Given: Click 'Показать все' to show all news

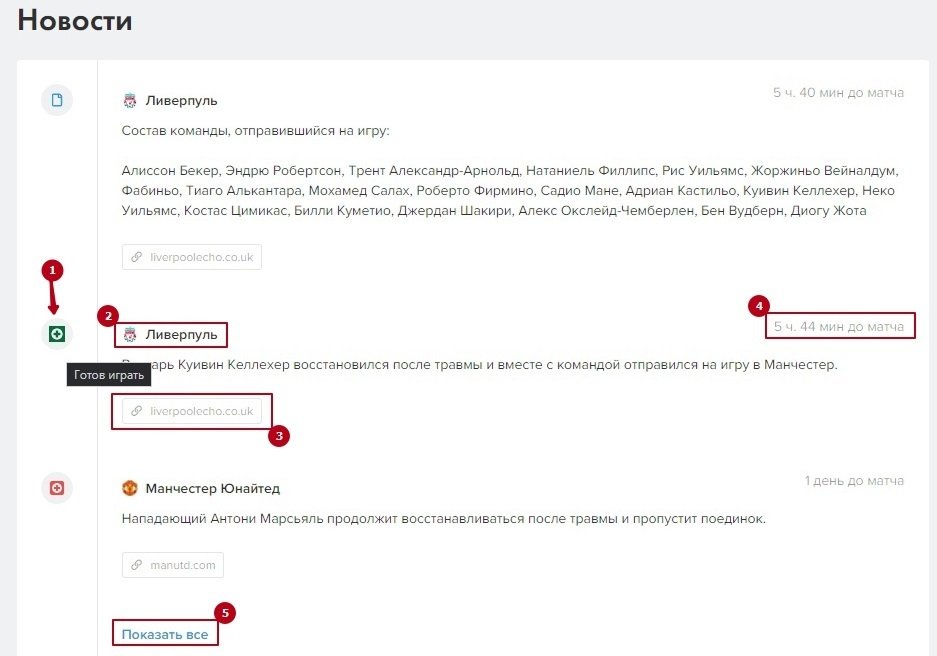Looking at the screenshot, I should [165, 634].
